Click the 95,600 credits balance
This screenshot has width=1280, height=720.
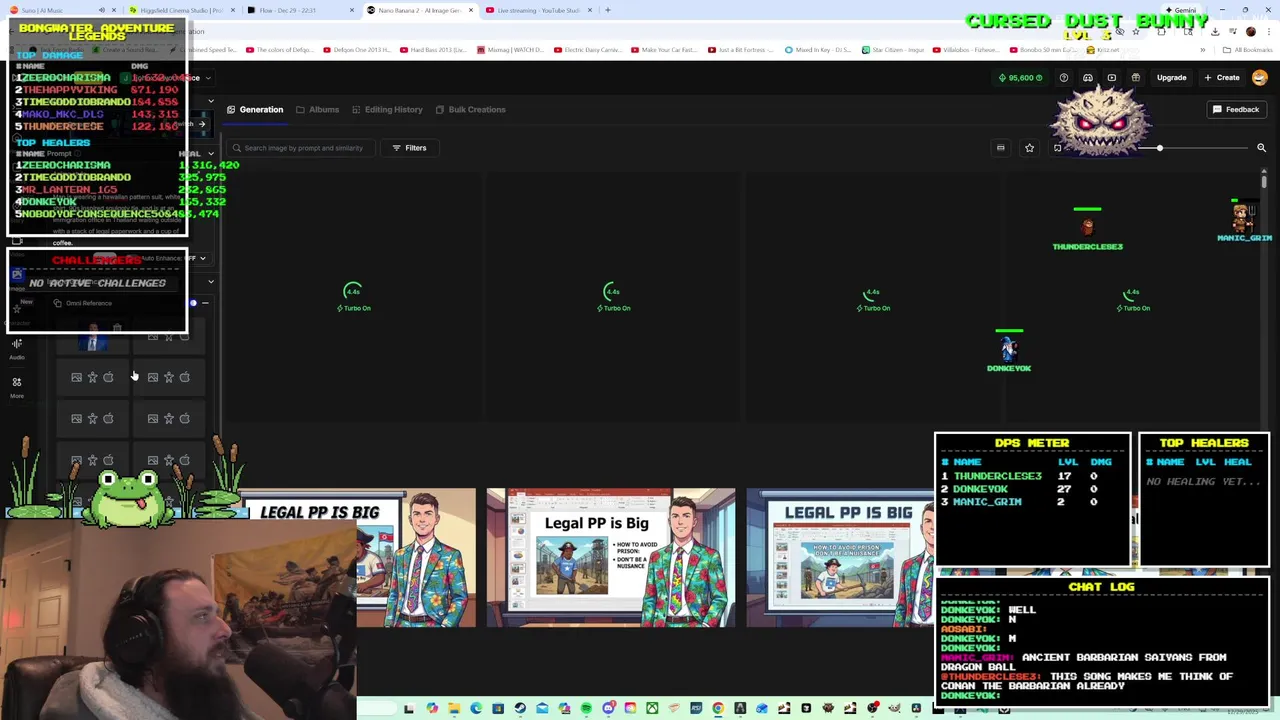[1020, 77]
